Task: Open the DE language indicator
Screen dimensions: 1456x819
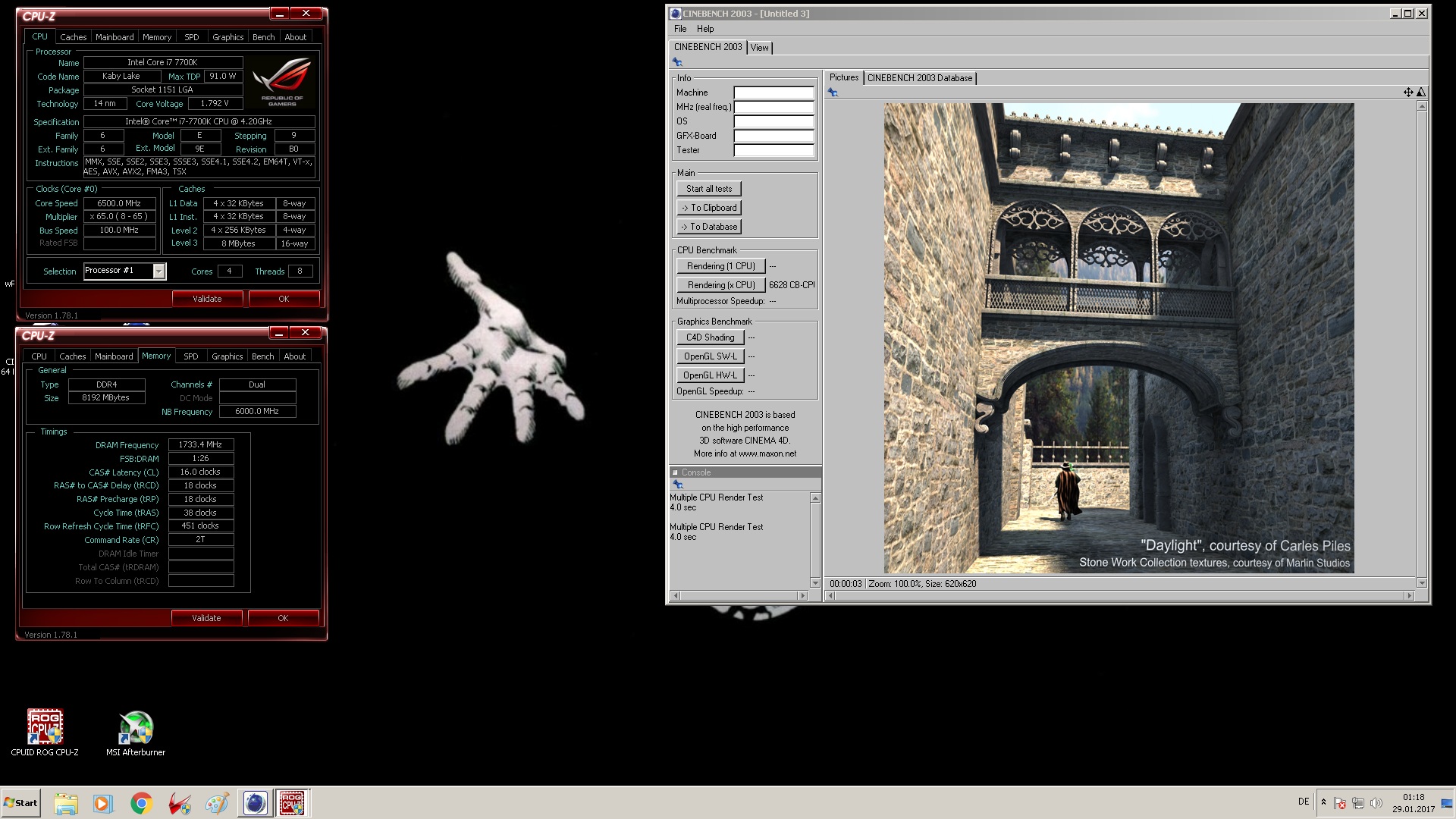Action: click(1304, 802)
